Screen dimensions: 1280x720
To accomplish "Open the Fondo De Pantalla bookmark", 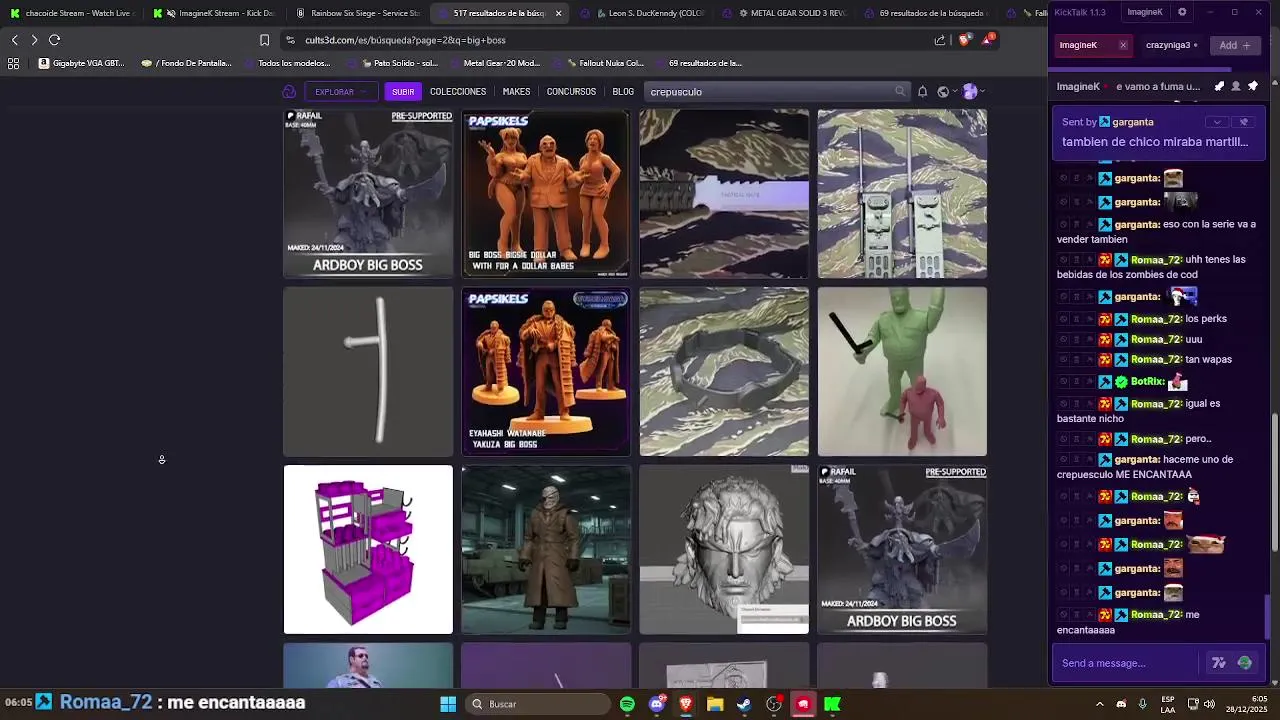I will tap(187, 63).
